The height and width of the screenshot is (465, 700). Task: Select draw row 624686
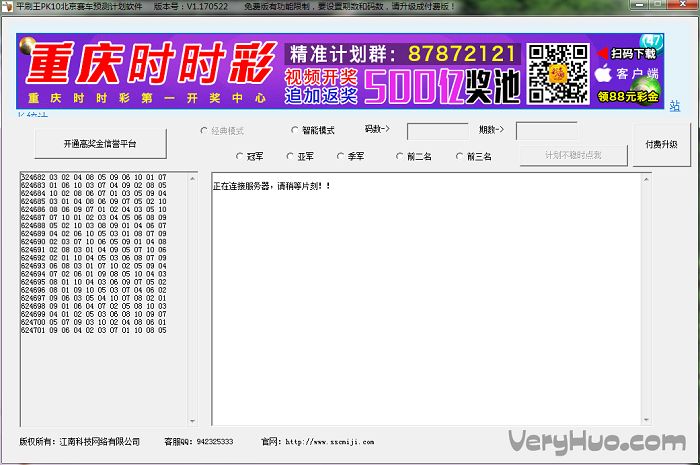(93, 209)
